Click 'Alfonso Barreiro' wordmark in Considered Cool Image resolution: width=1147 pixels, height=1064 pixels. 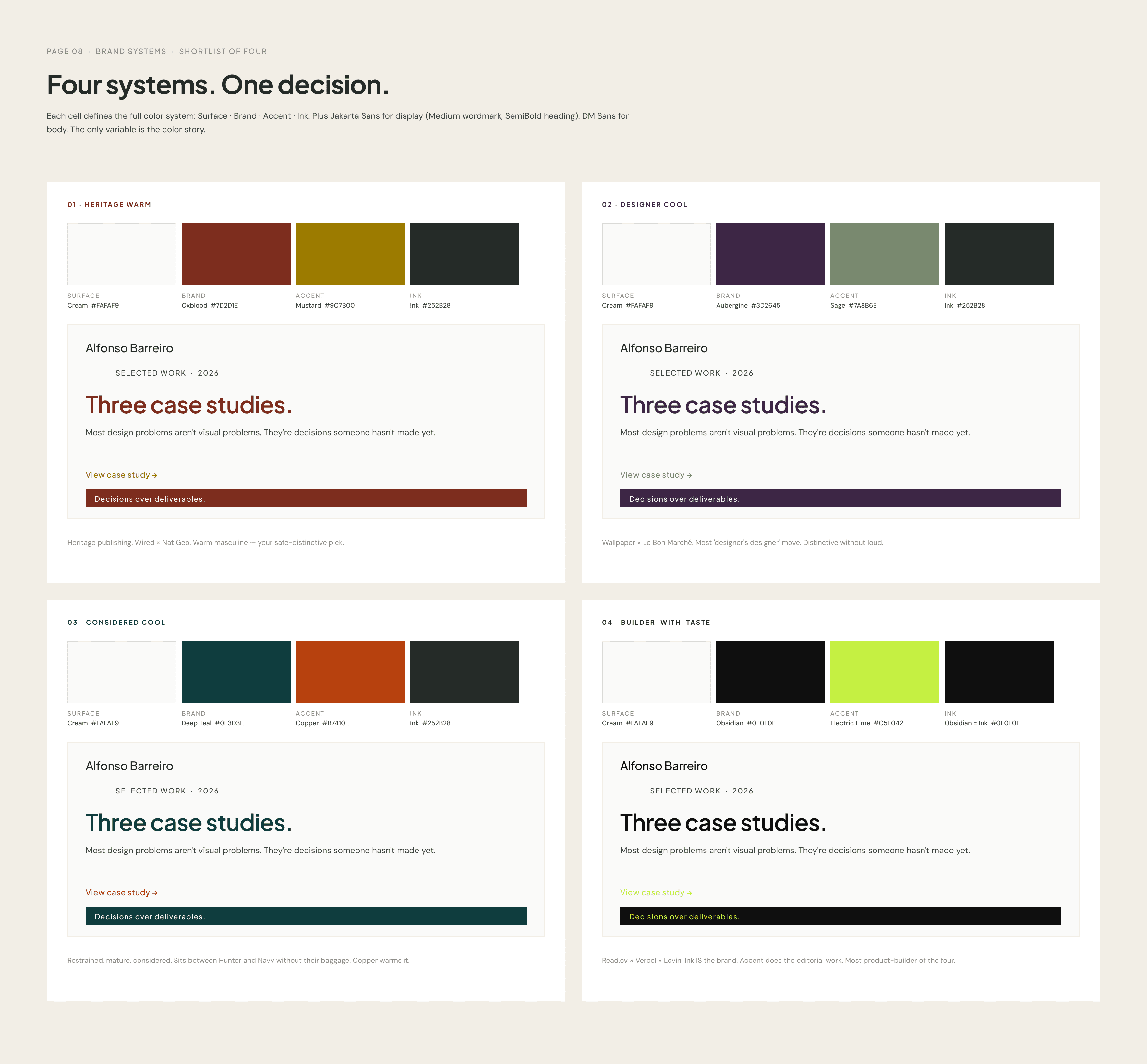tap(129, 766)
